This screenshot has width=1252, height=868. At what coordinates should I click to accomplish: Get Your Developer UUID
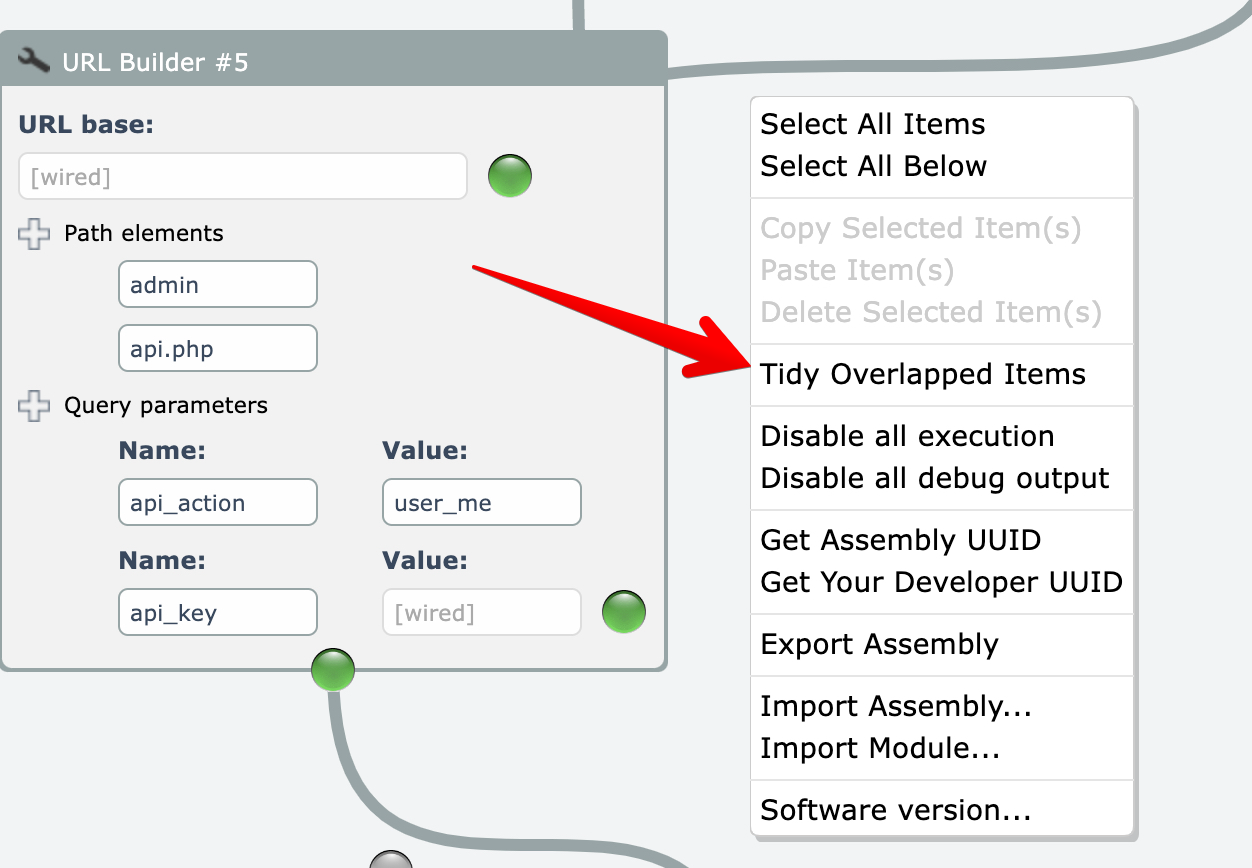point(941,582)
